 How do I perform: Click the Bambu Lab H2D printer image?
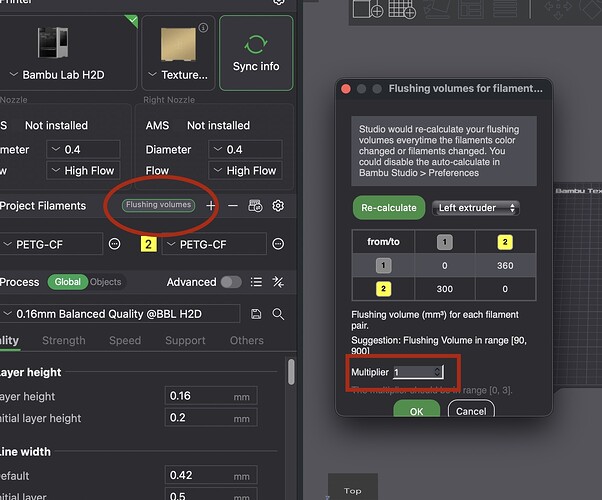pos(53,42)
